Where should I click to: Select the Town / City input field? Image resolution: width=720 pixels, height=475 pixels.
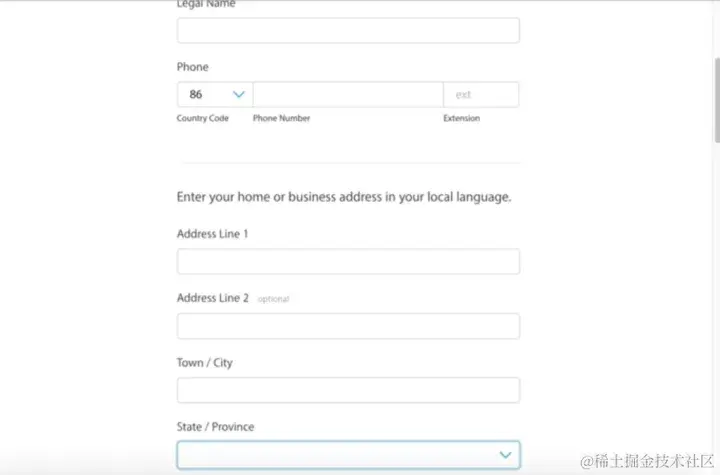coord(349,390)
